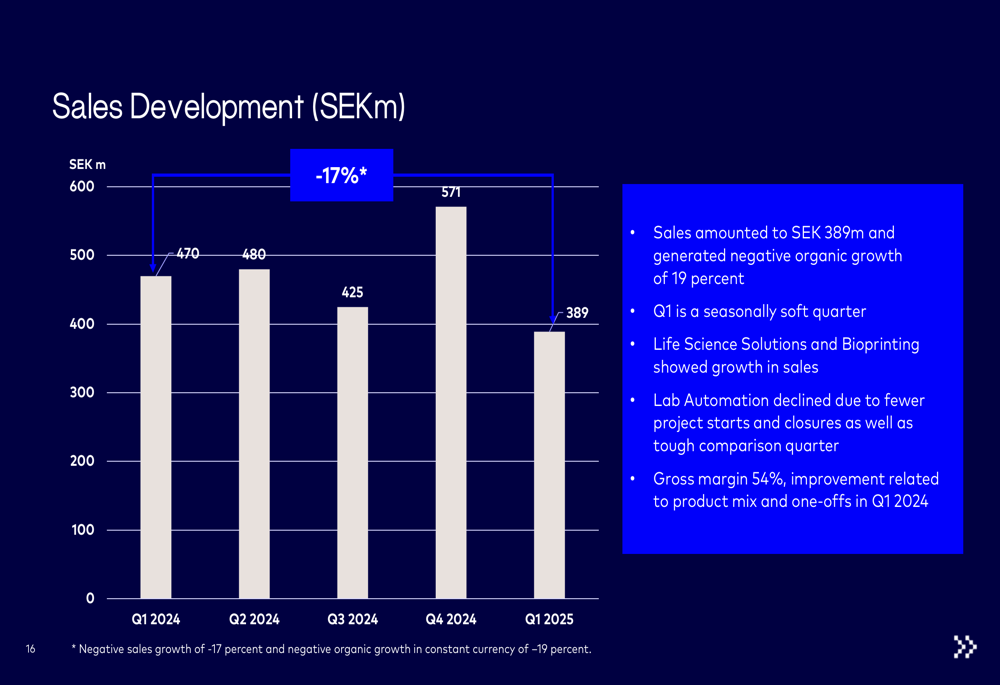Click the -17%* growth callout box
The image size is (1000, 685).
tap(342, 175)
